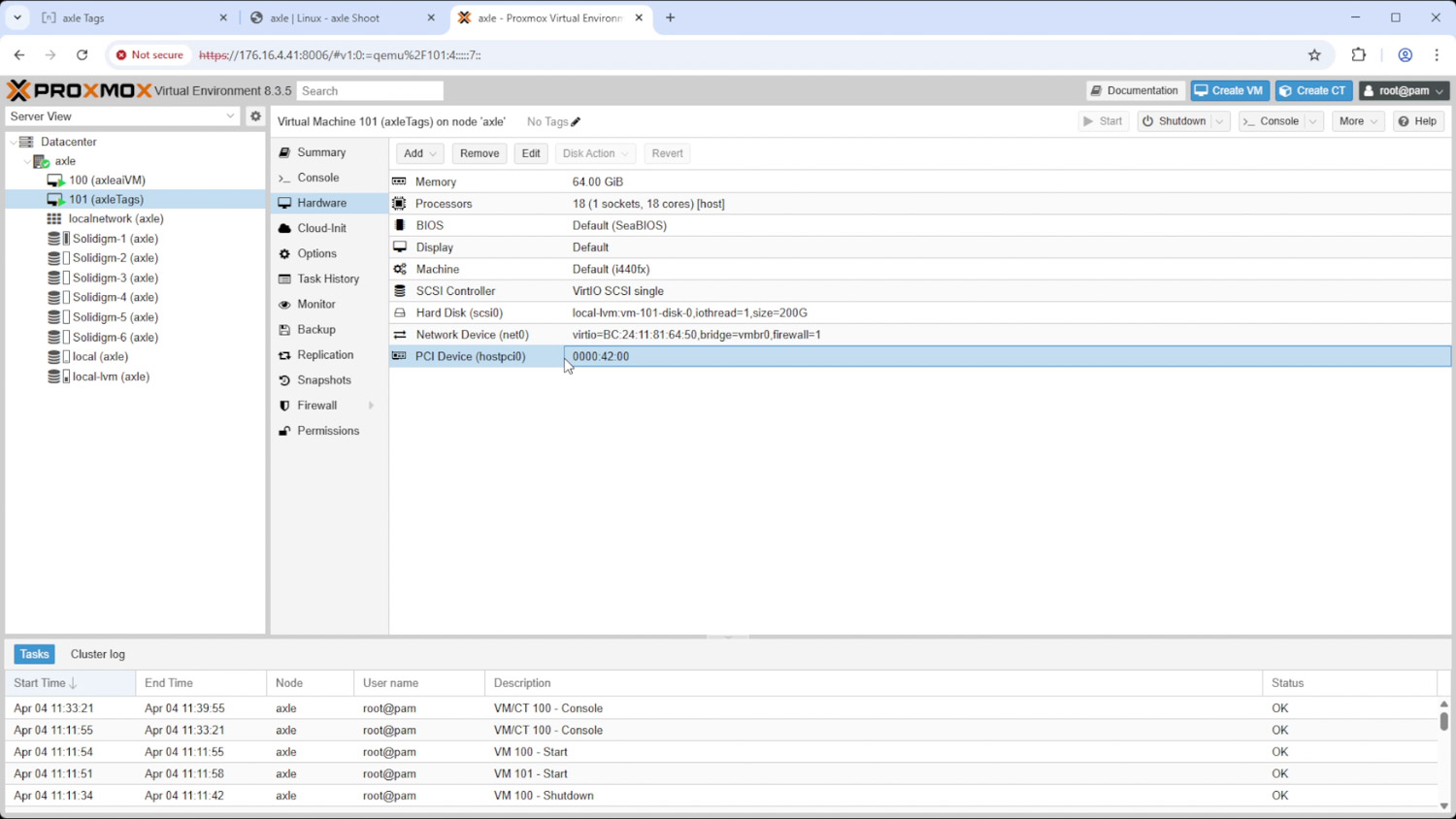The width and height of the screenshot is (1456, 819).
Task: Collapse the Datacenter tree node
Action: click(x=13, y=142)
